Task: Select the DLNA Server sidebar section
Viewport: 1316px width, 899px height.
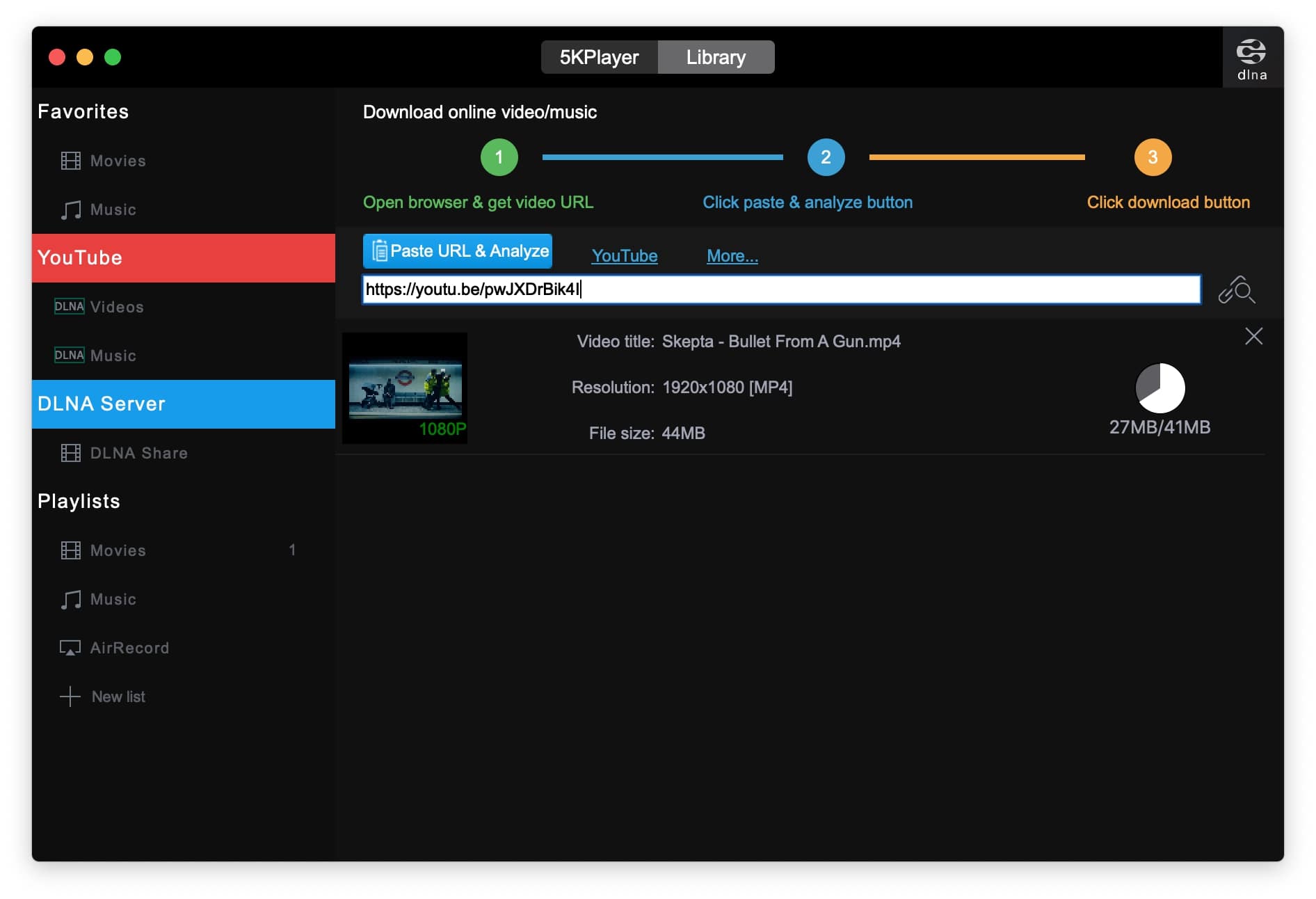Action: coord(184,404)
